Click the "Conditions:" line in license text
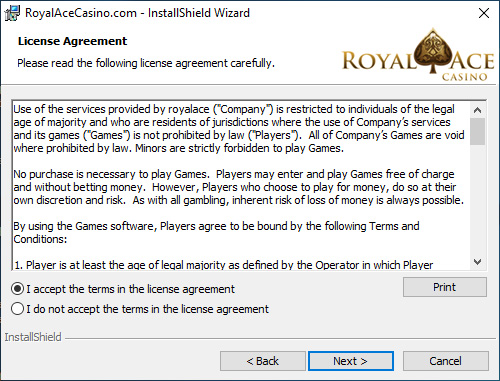This screenshot has height=381, width=500. click(40, 239)
